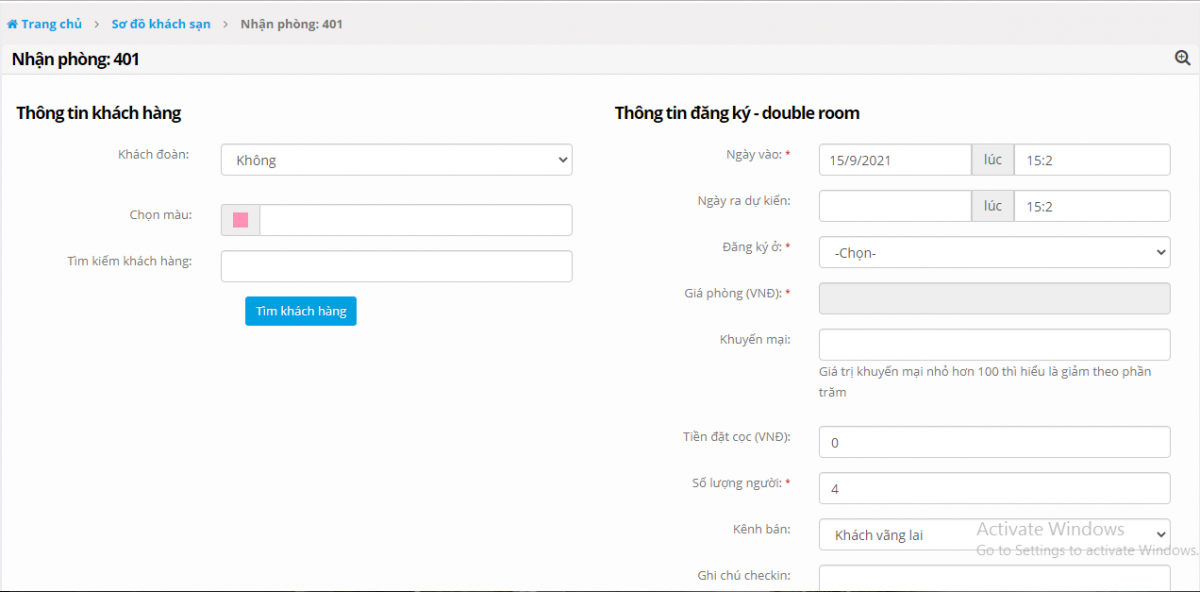Go to Sơ đồ khách sạn link

160,24
